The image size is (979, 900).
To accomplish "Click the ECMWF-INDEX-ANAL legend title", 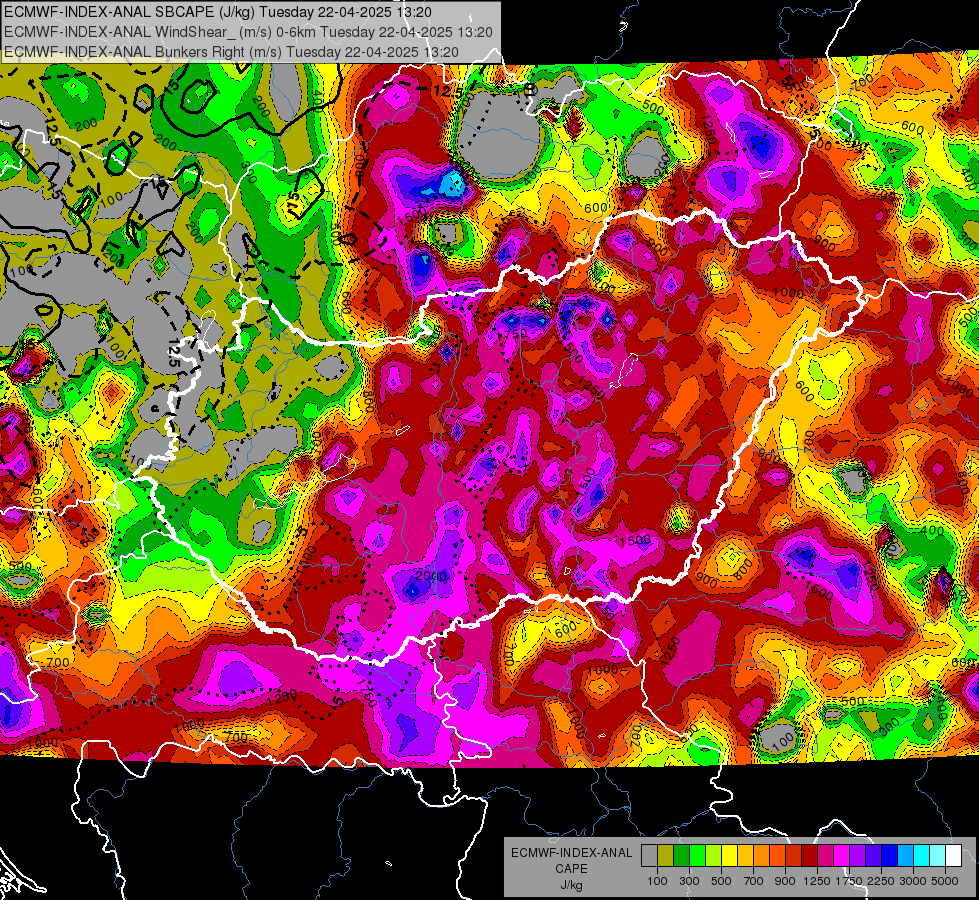I will tap(572, 853).
